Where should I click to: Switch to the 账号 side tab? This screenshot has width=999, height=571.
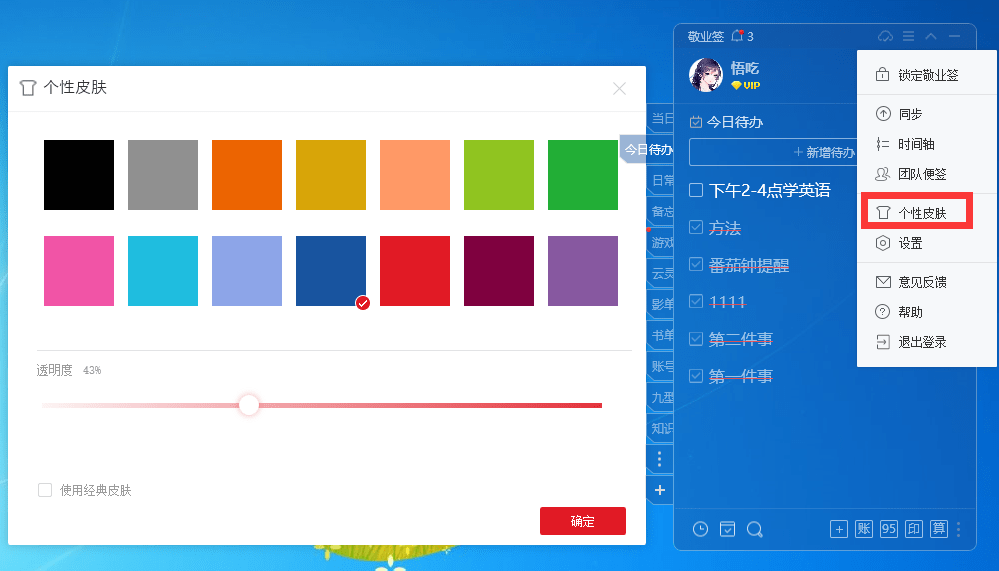coord(661,366)
